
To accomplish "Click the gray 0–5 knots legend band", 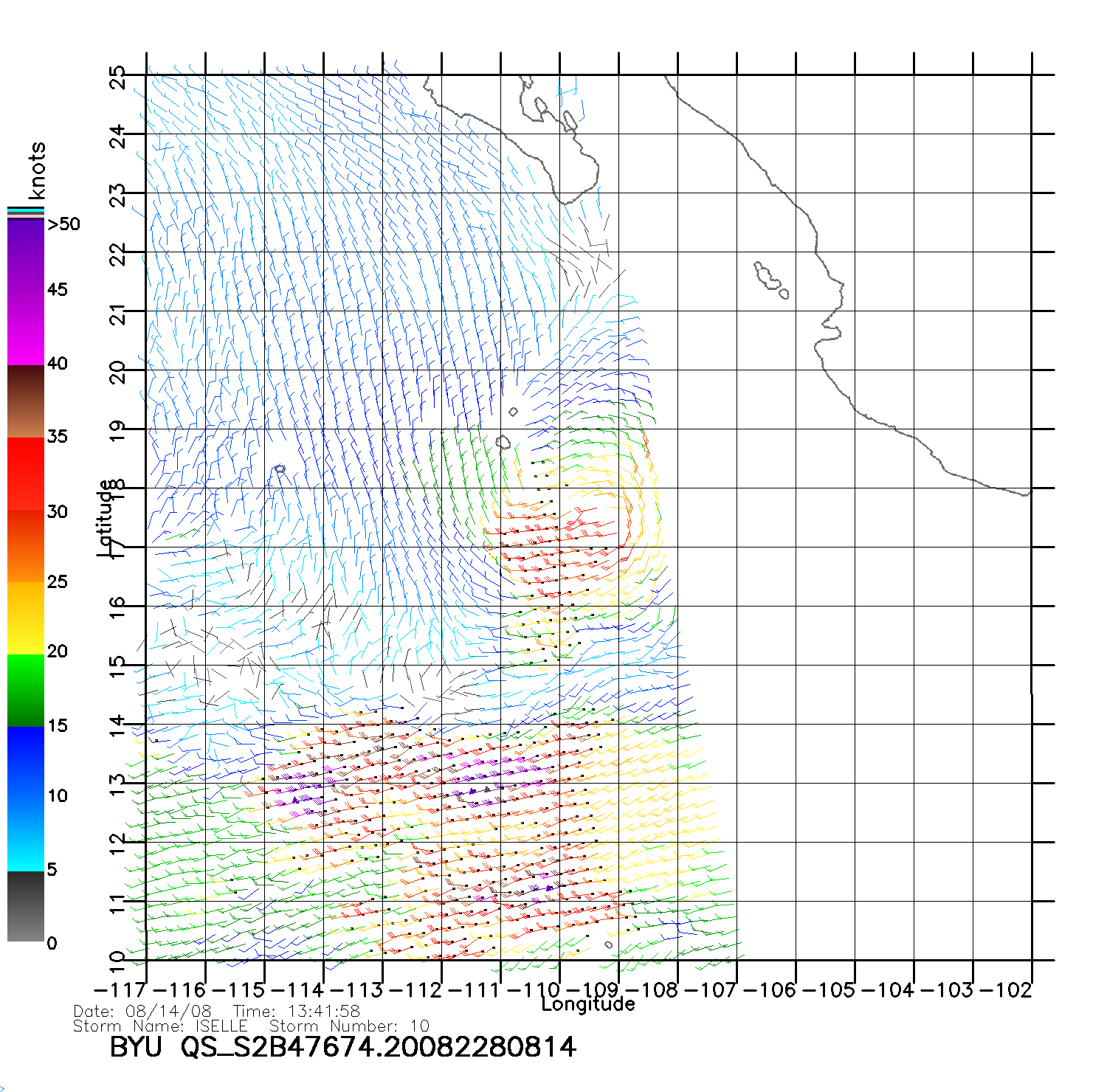I will coord(26,906).
